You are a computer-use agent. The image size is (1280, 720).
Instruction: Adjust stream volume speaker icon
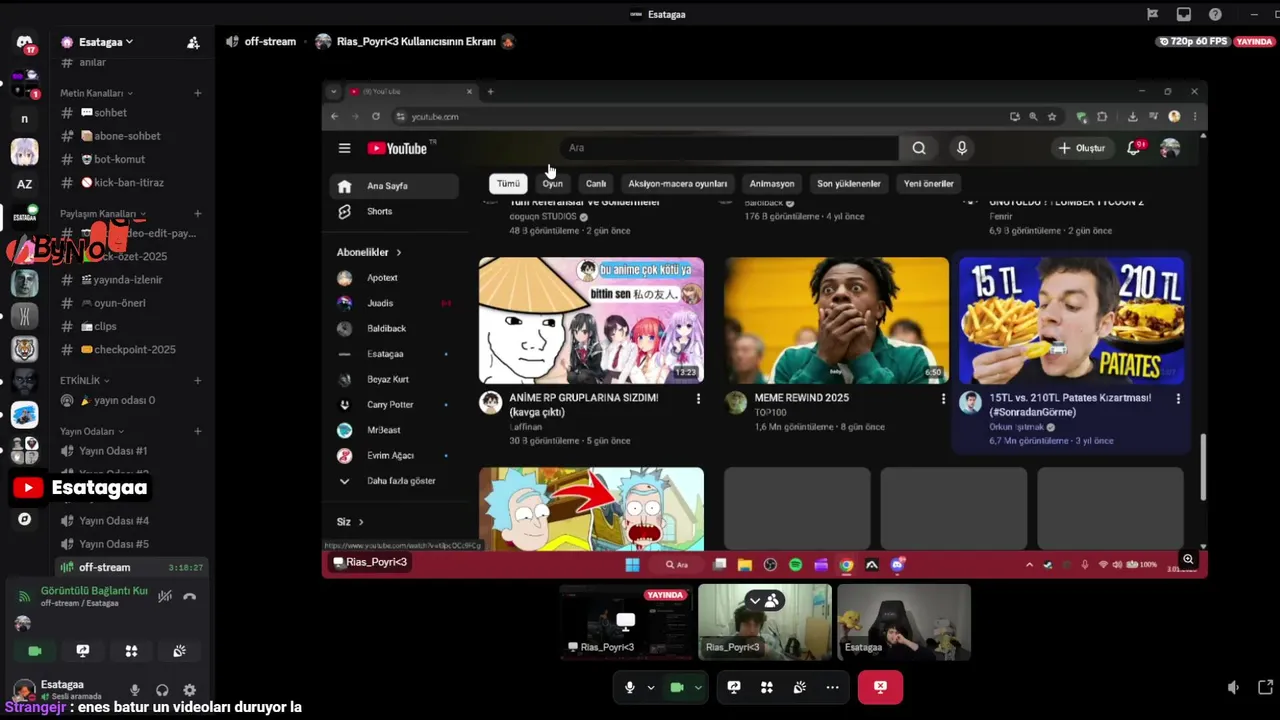click(x=1233, y=687)
